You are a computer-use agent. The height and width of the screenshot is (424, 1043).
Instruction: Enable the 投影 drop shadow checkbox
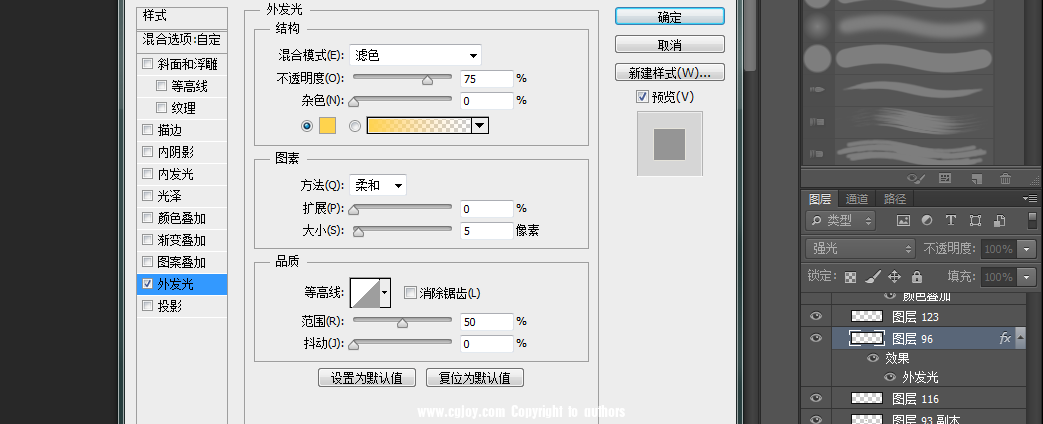coord(148,306)
